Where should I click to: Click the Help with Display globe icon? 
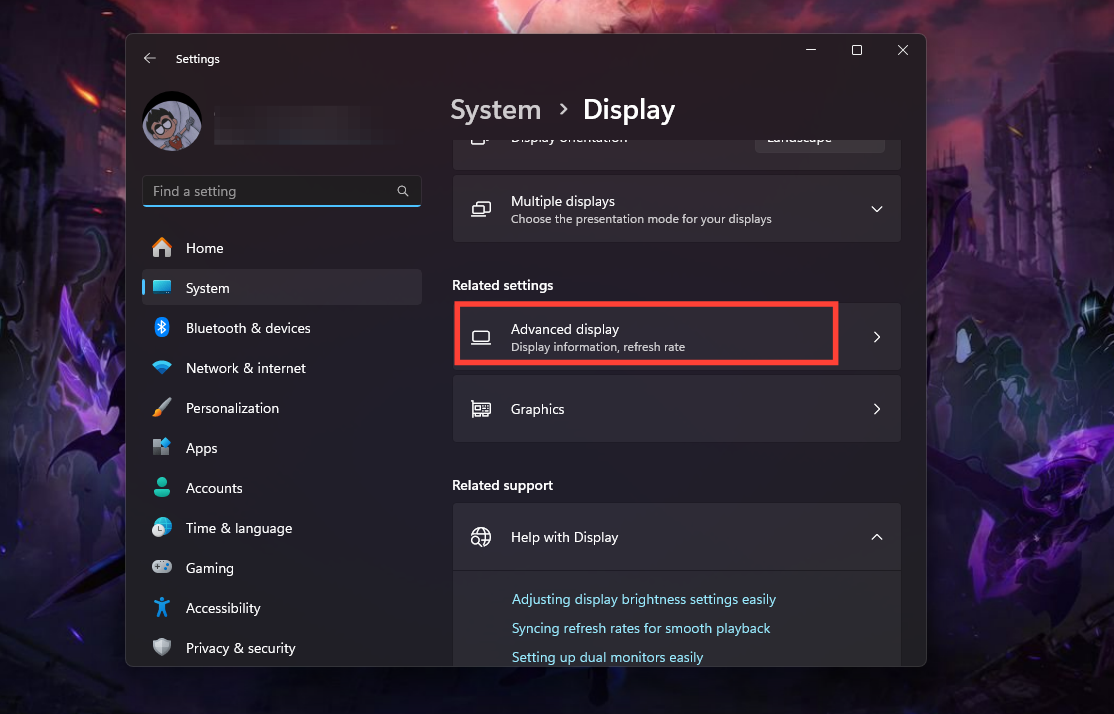click(x=481, y=537)
